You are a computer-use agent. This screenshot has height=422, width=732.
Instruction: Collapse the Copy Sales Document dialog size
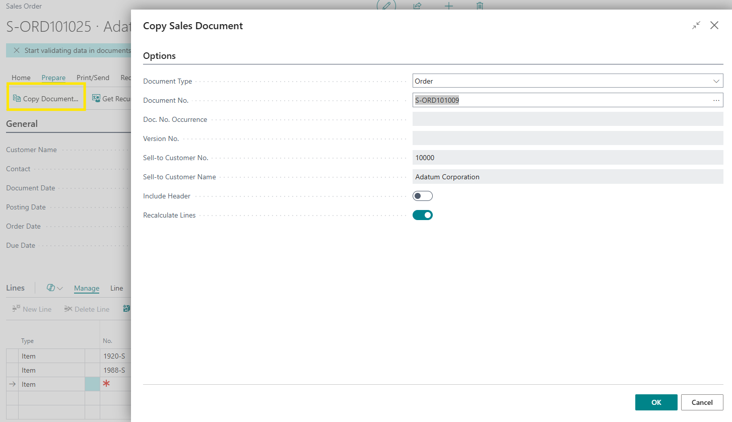coord(696,25)
